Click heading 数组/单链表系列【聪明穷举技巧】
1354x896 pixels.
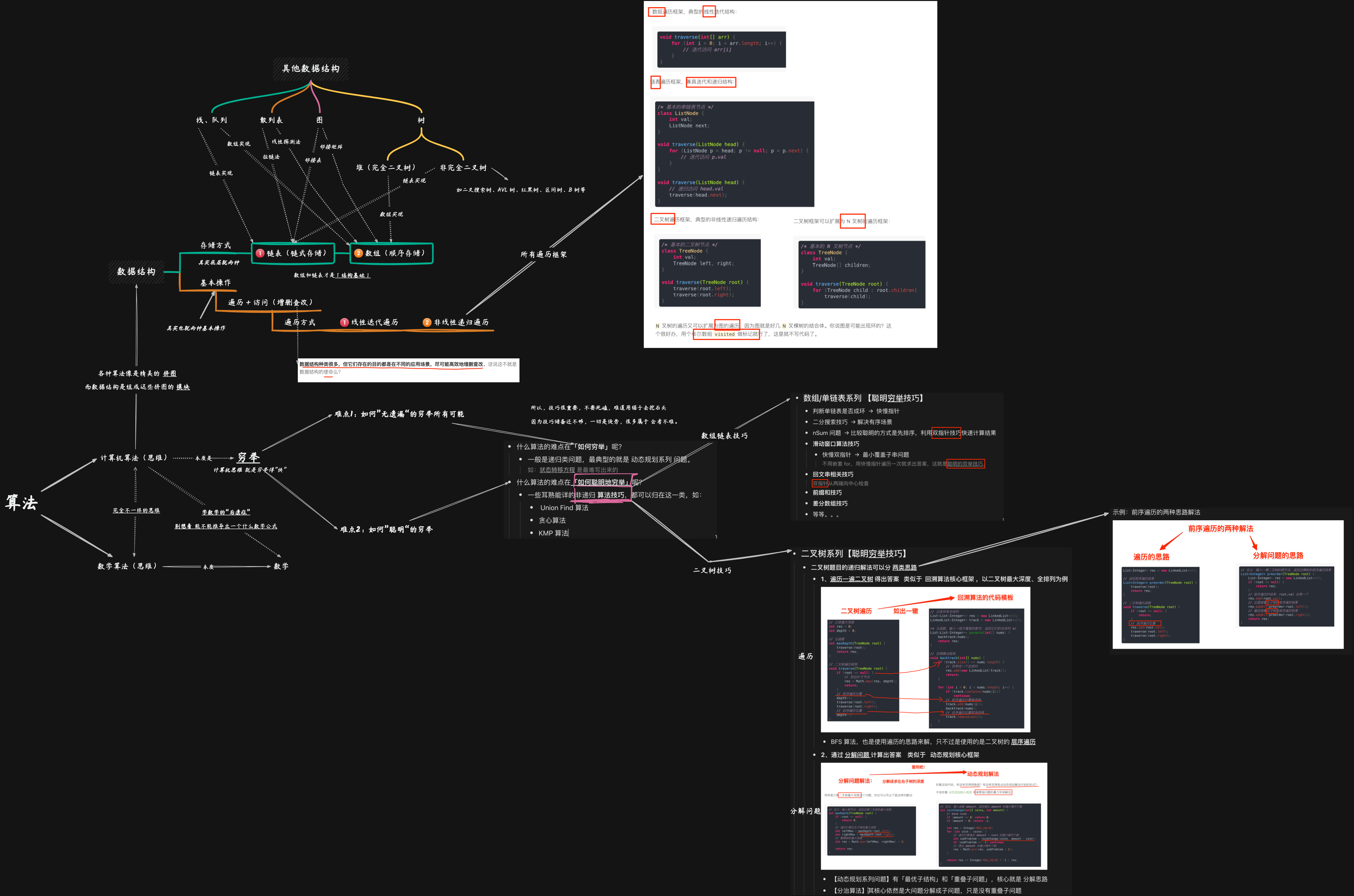coord(865,398)
